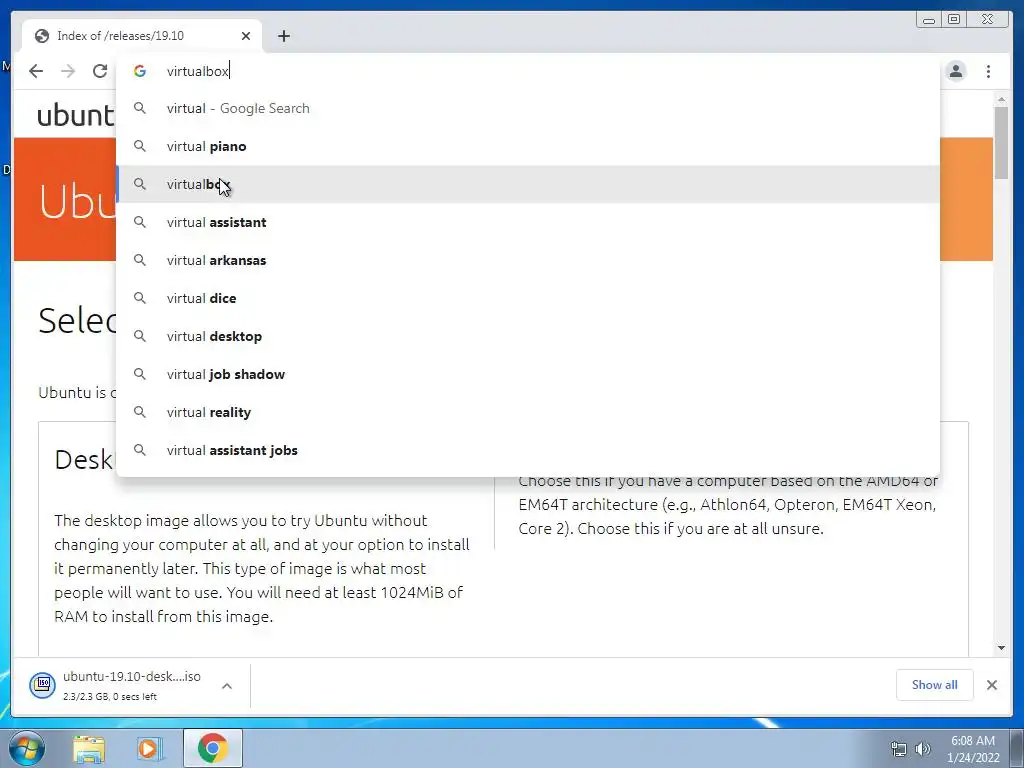Pick the 'virtual desktop' suggestion

(x=528, y=336)
